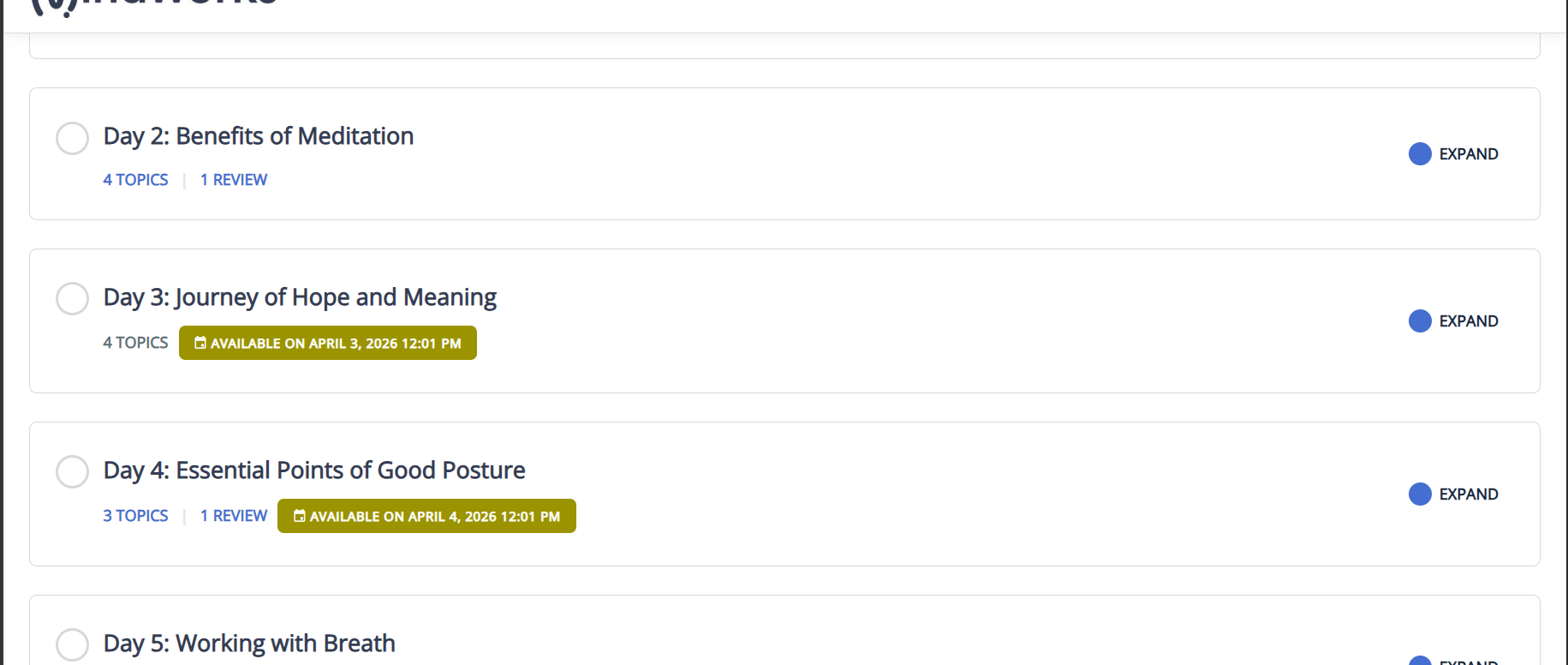Open the Day 3: Journey of Hope and Meaning lesson
Screen dimensions: 1568x665
point(300,297)
